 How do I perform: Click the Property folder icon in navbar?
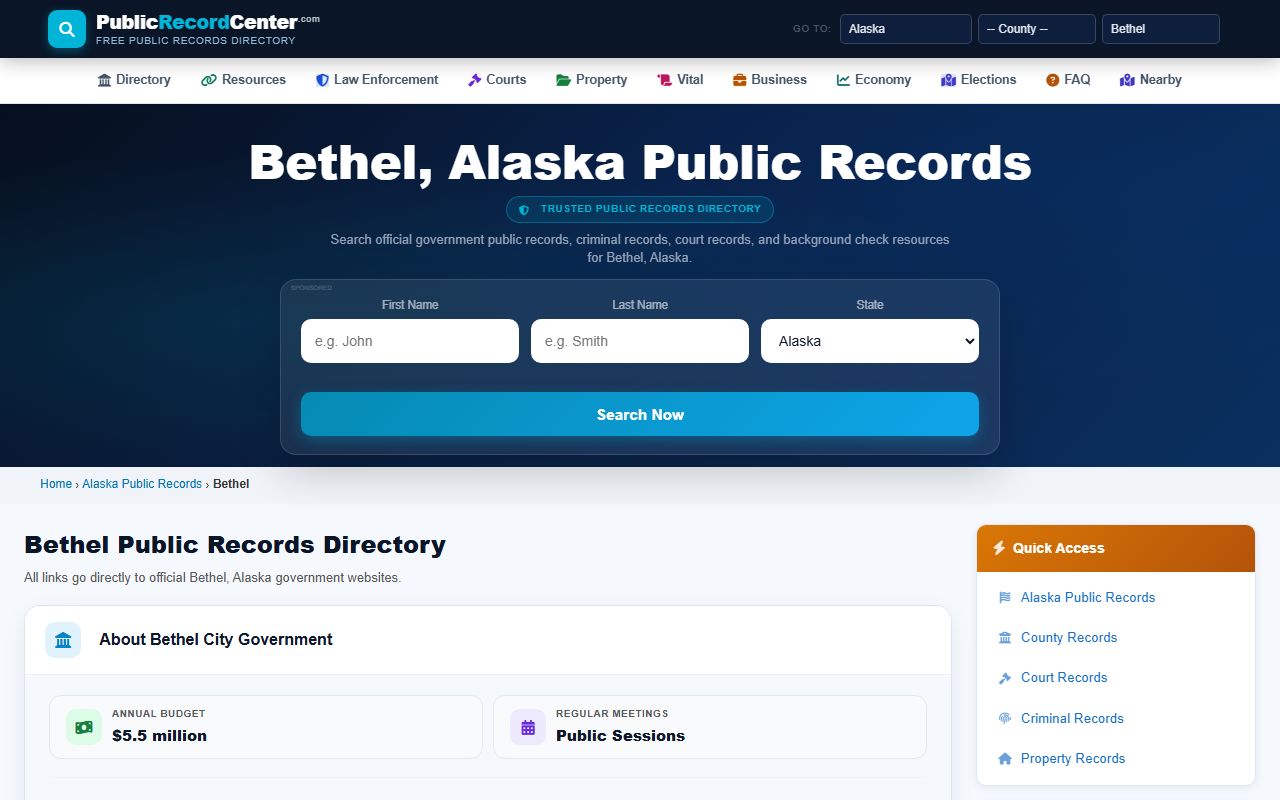(x=564, y=80)
